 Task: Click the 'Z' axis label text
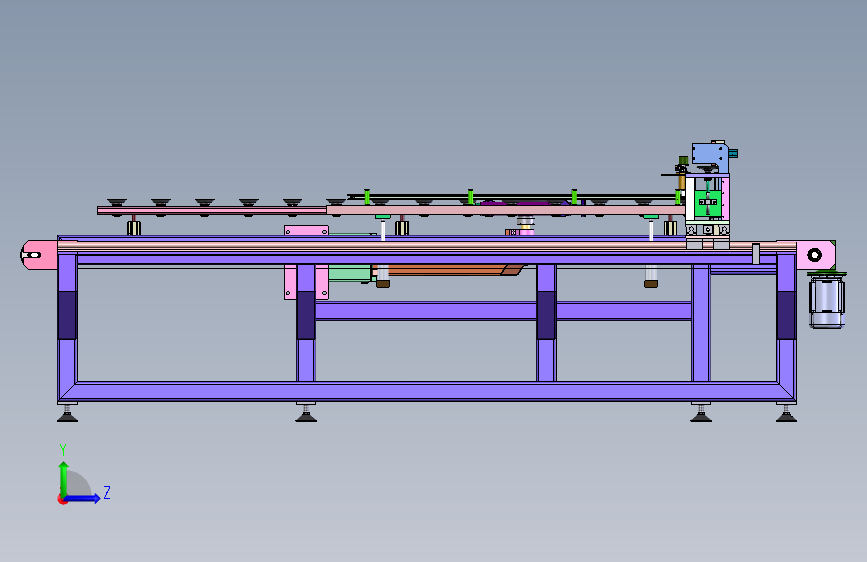[107, 492]
